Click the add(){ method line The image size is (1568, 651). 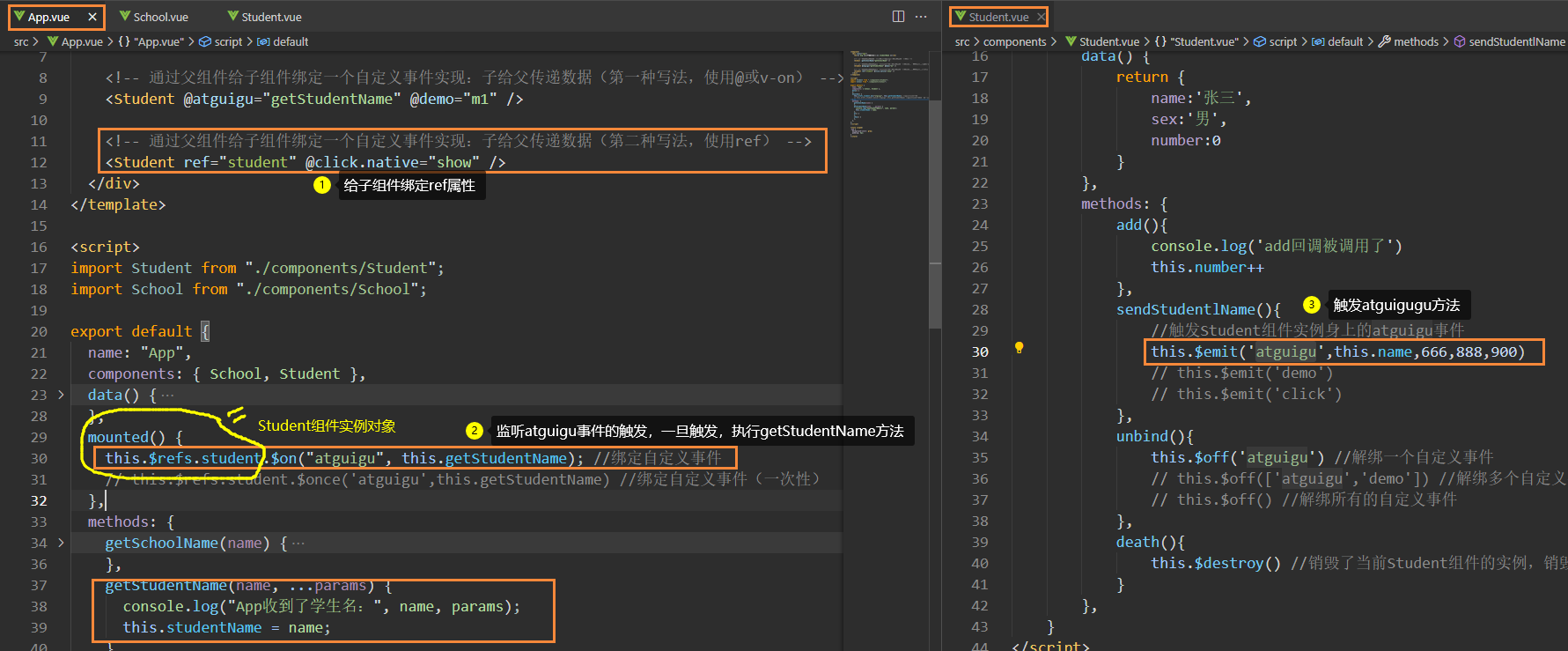(1142, 225)
